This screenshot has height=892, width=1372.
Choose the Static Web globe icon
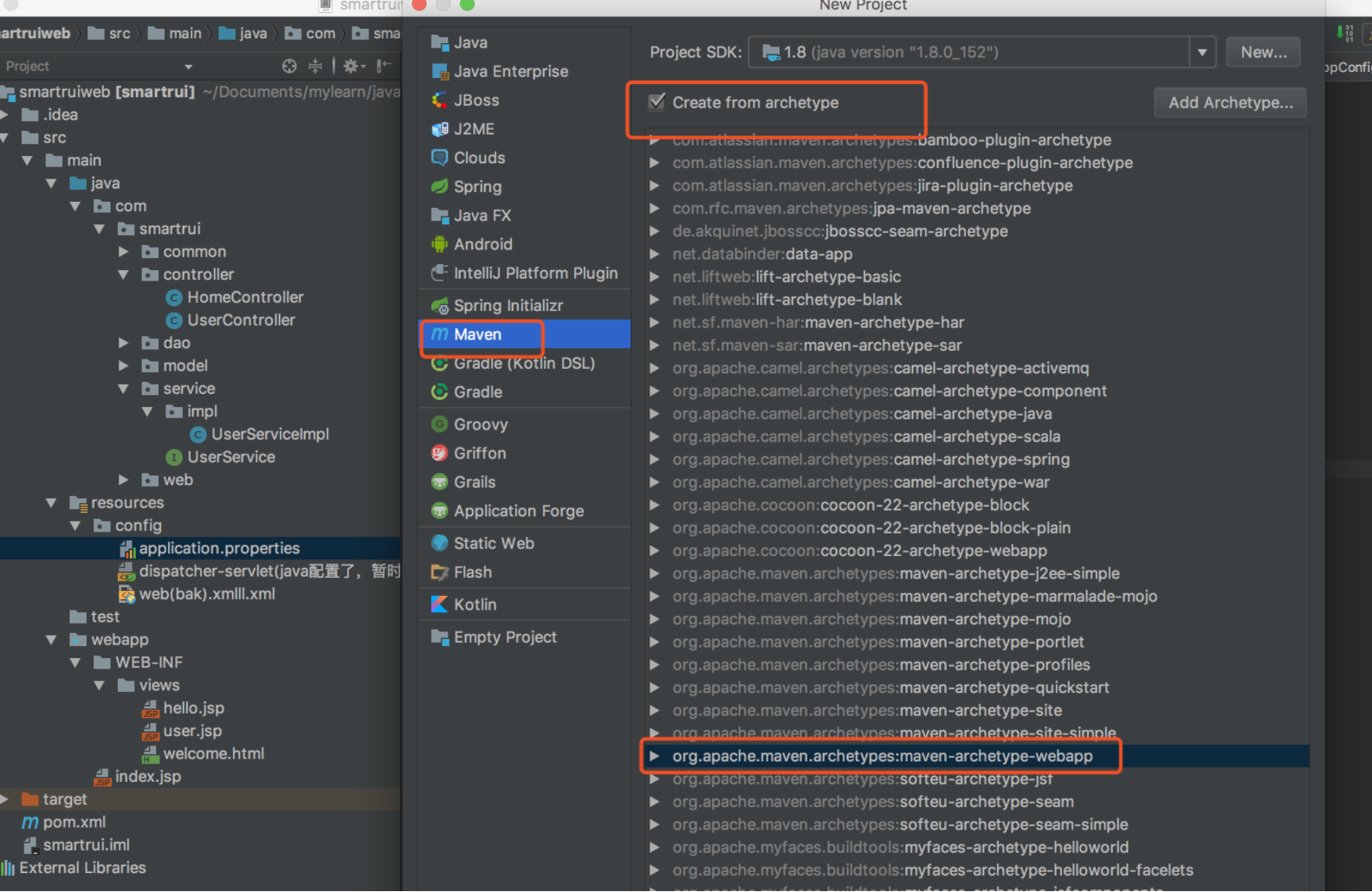pyautogui.click(x=439, y=543)
